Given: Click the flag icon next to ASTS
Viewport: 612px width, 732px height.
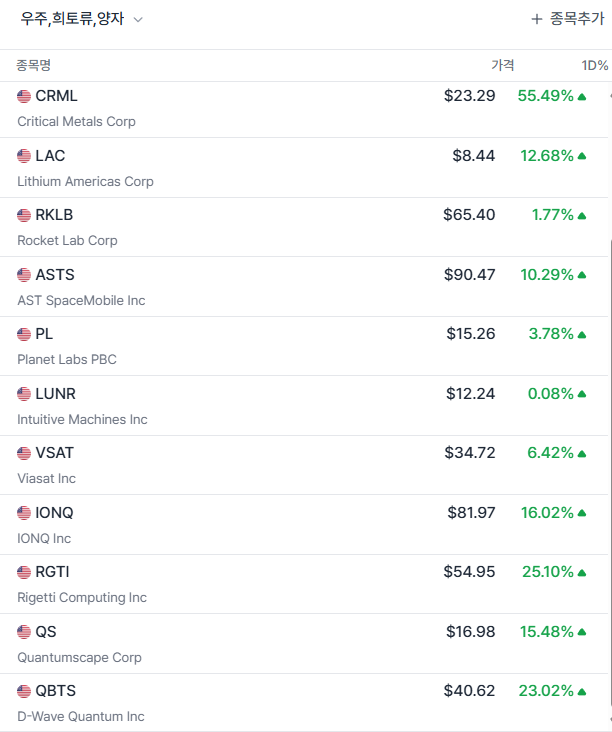Looking at the screenshot, I should pyautogui.click(x=24, y=275).
